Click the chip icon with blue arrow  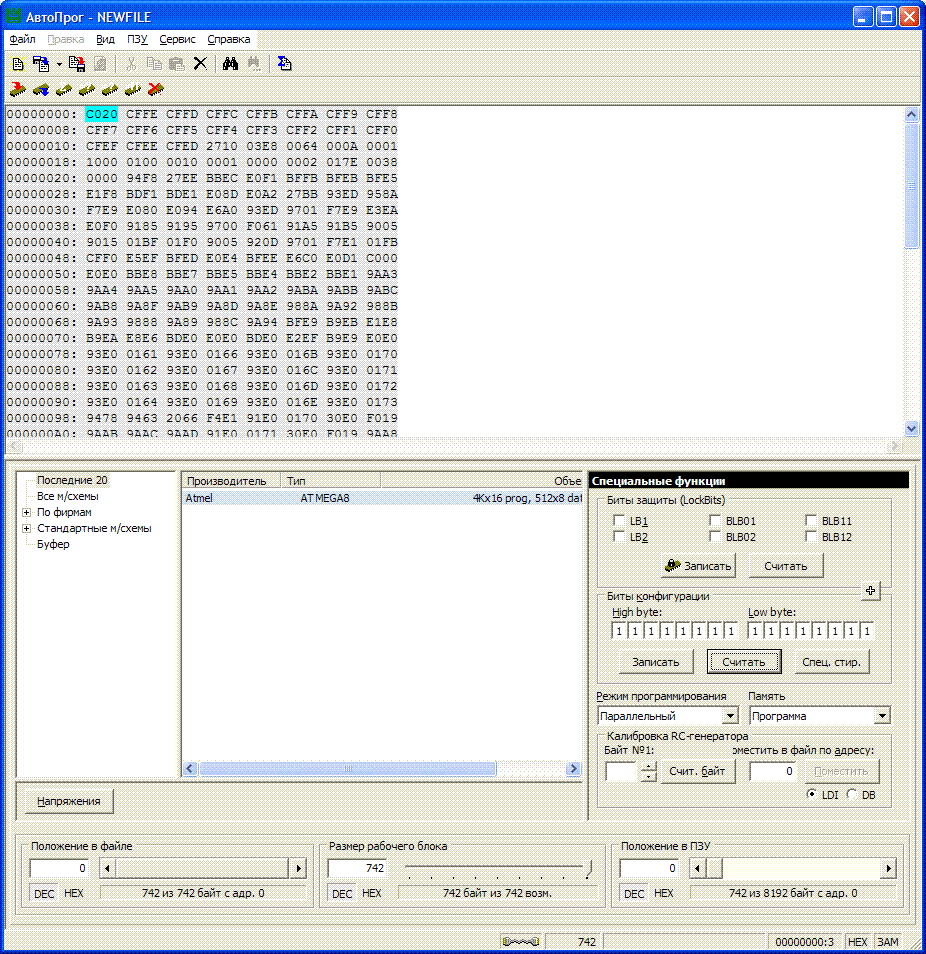click(41, 90)
